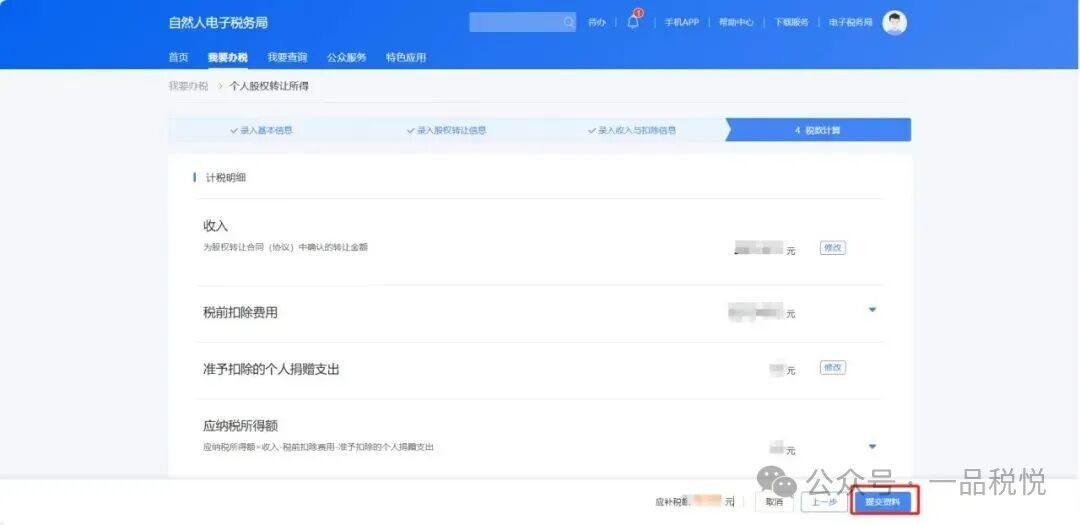Select 我要办税 tab

[x=227, y=57]
